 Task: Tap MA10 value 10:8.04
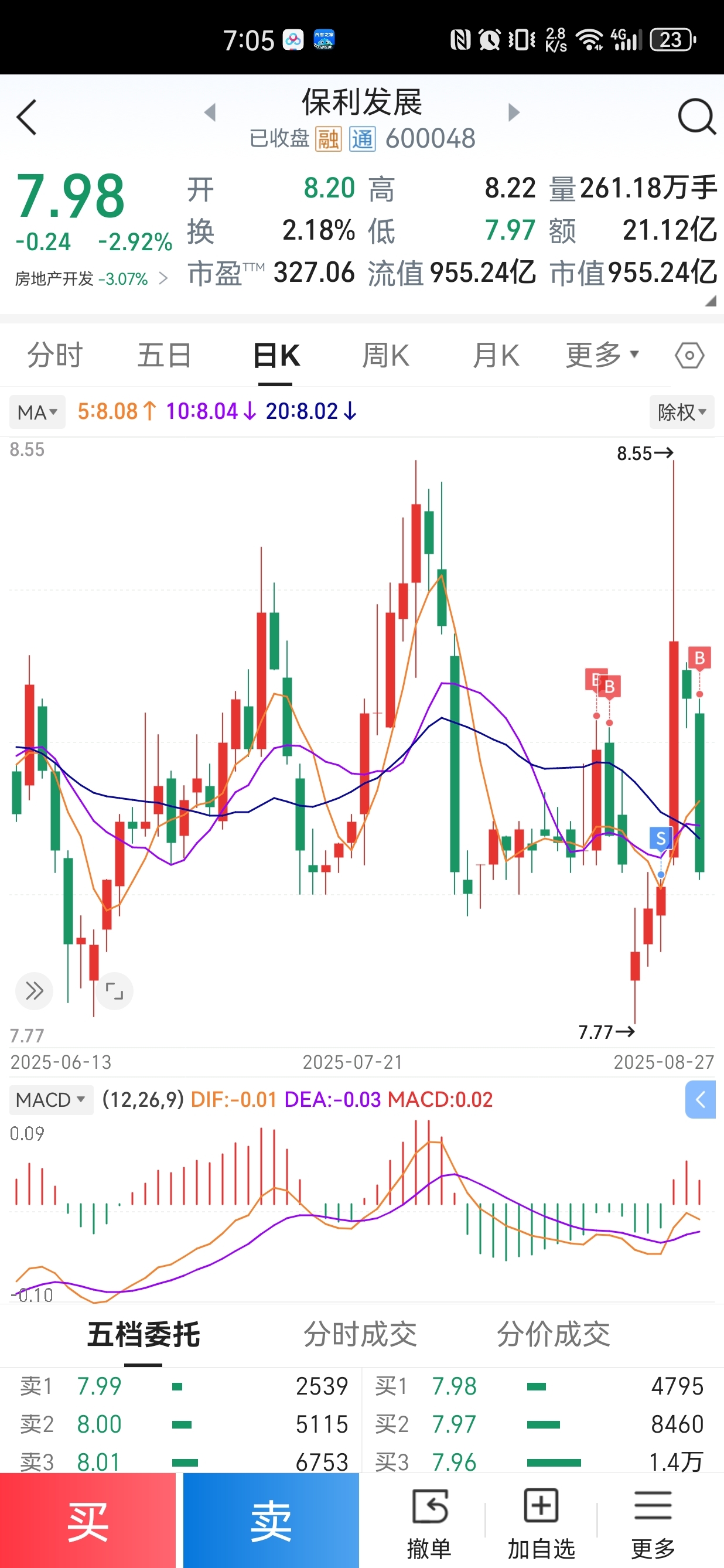(x=211, y=411)
